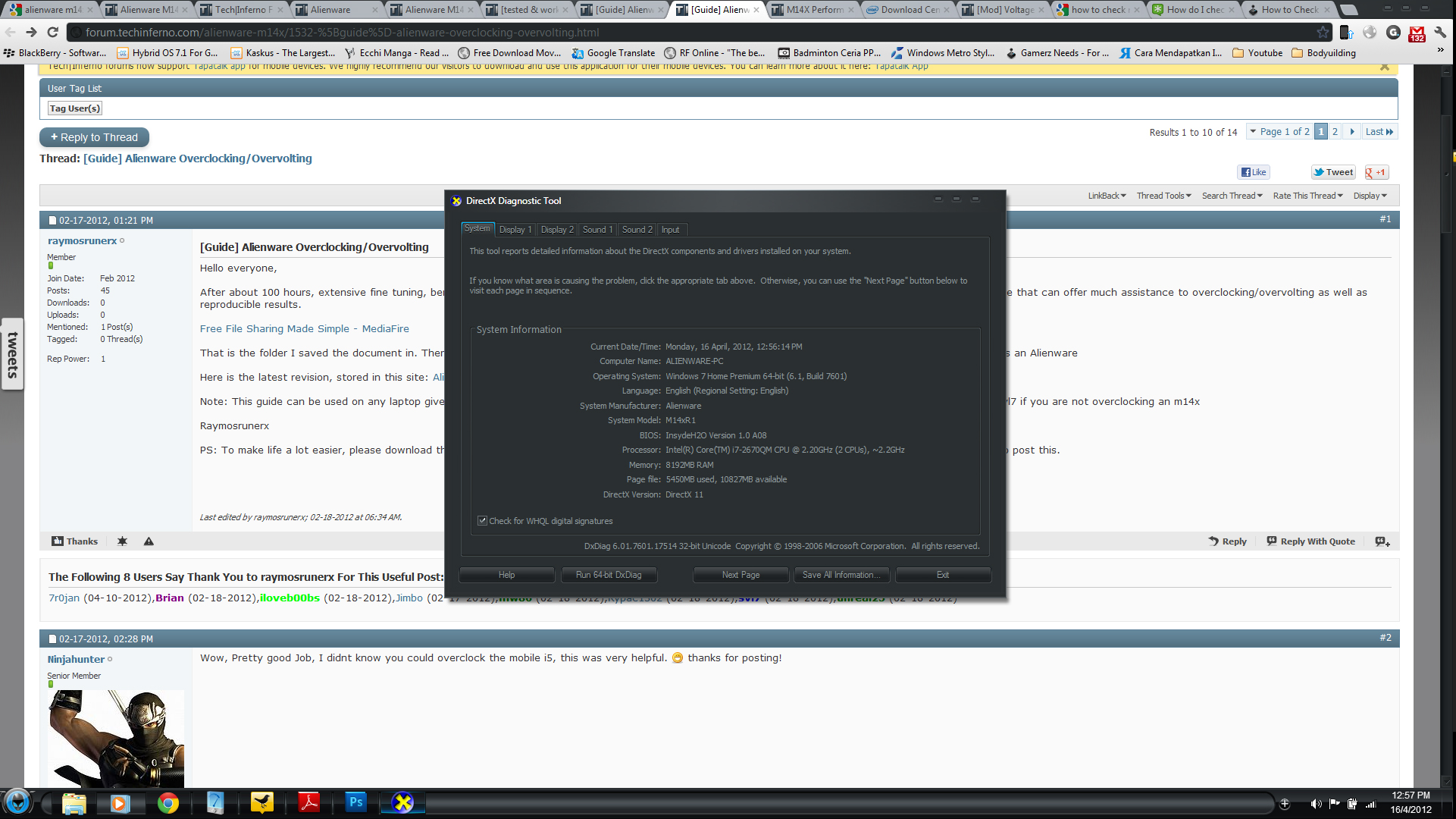Open the Display dropdown in thread bar
The height and width of the screenshot is (819, 1456).
(x=1370, y=196)
